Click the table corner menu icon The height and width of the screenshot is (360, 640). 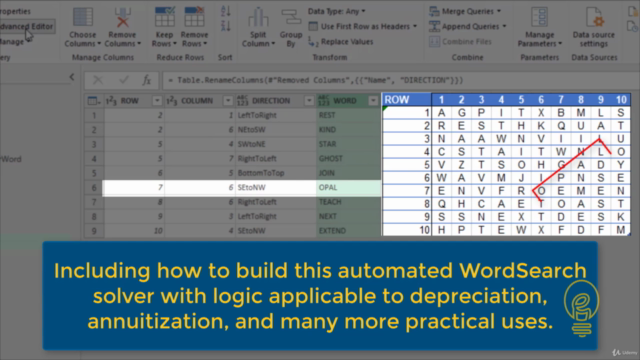pyautogui.click(x=94, y=101)
